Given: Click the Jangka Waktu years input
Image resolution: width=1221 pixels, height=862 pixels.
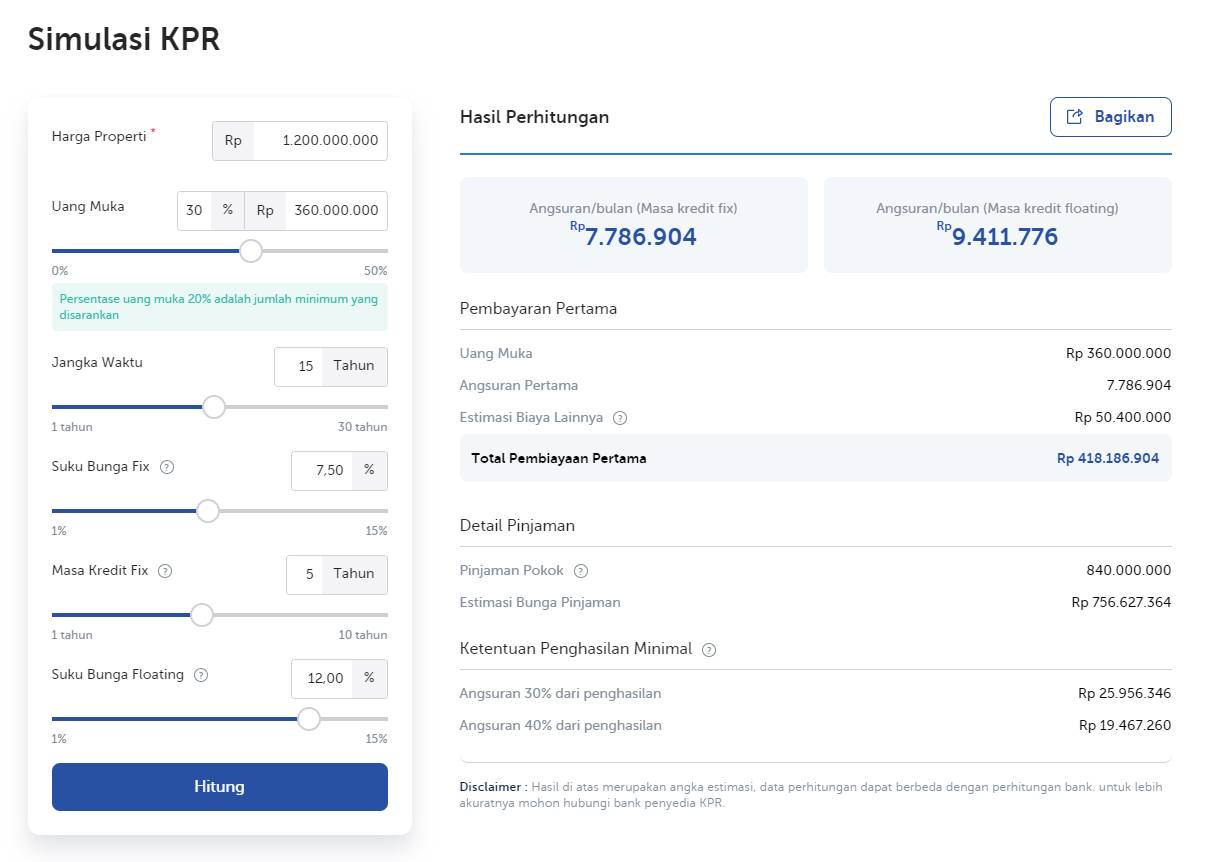Looking at the screenshot, I should pyautogui.click(x=299, y=367).
